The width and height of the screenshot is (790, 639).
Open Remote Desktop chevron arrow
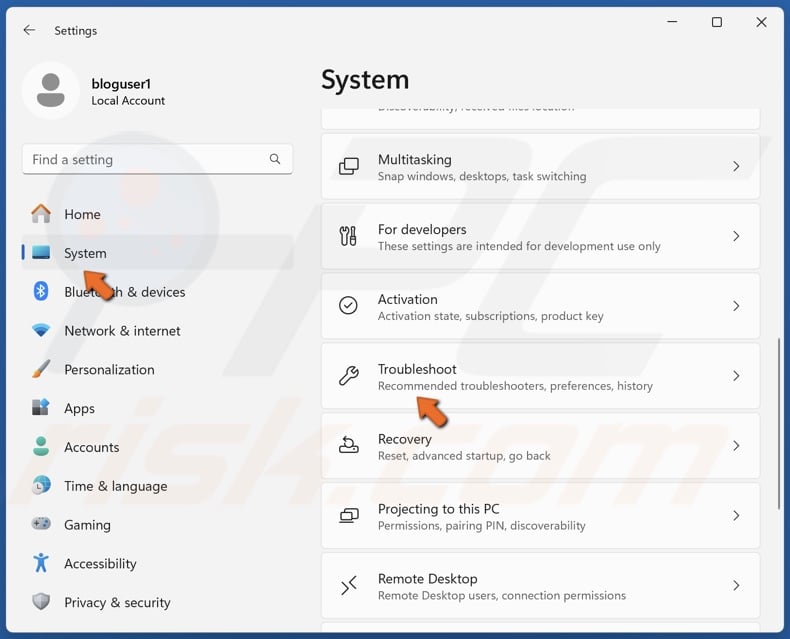pyautogui.click(x=736, y=586)
